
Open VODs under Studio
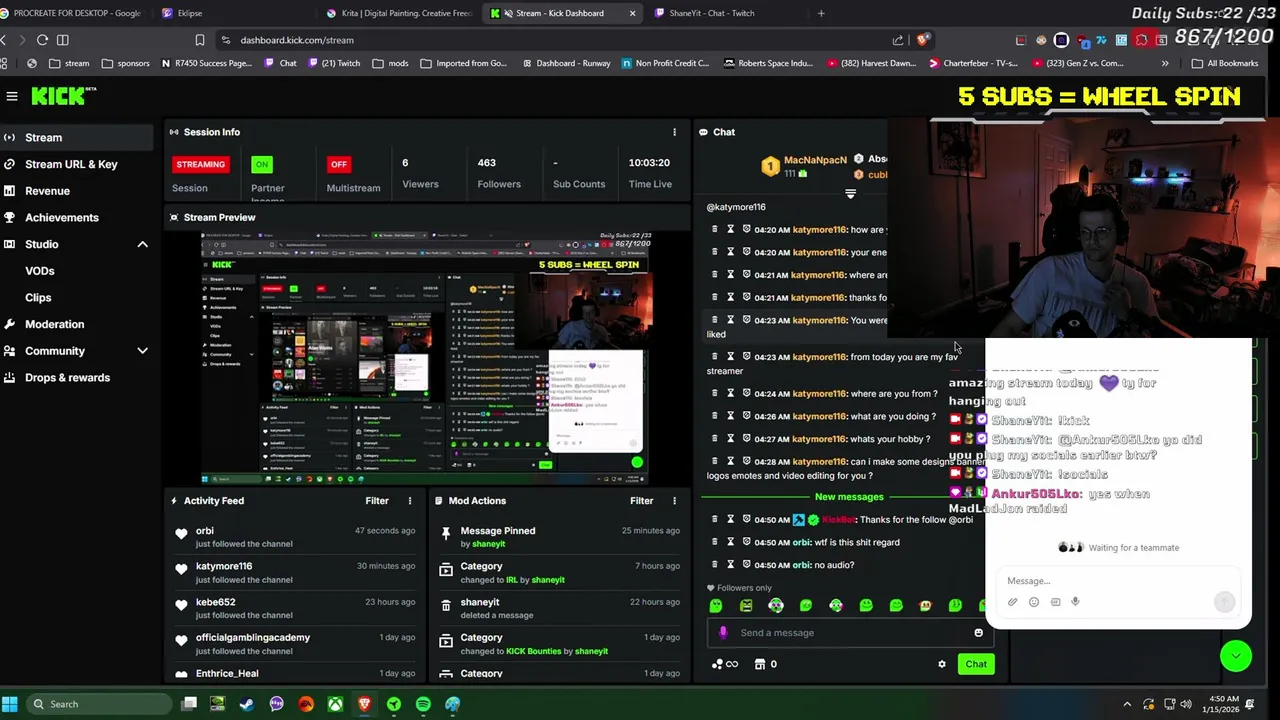coord(40,271)
